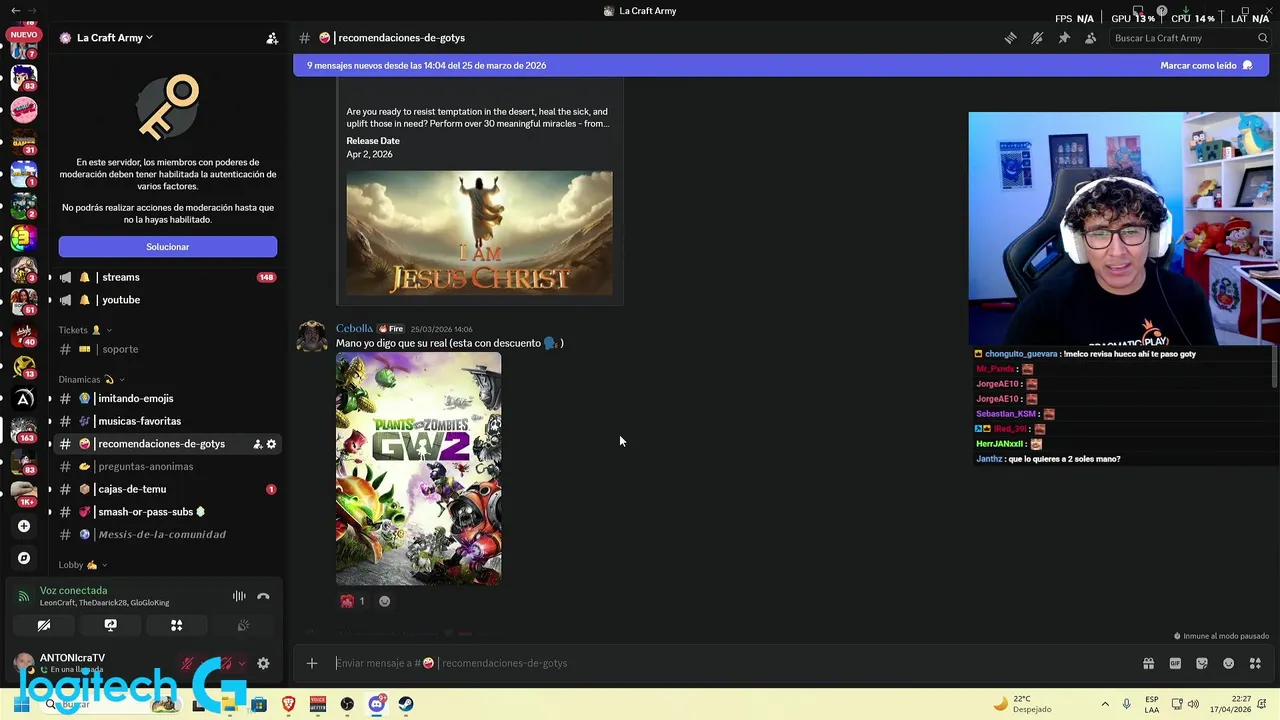The width and height of the screenshot is (1280, 720).
Task: Toggle channel notification mute bell
Action: [1037, 38]
